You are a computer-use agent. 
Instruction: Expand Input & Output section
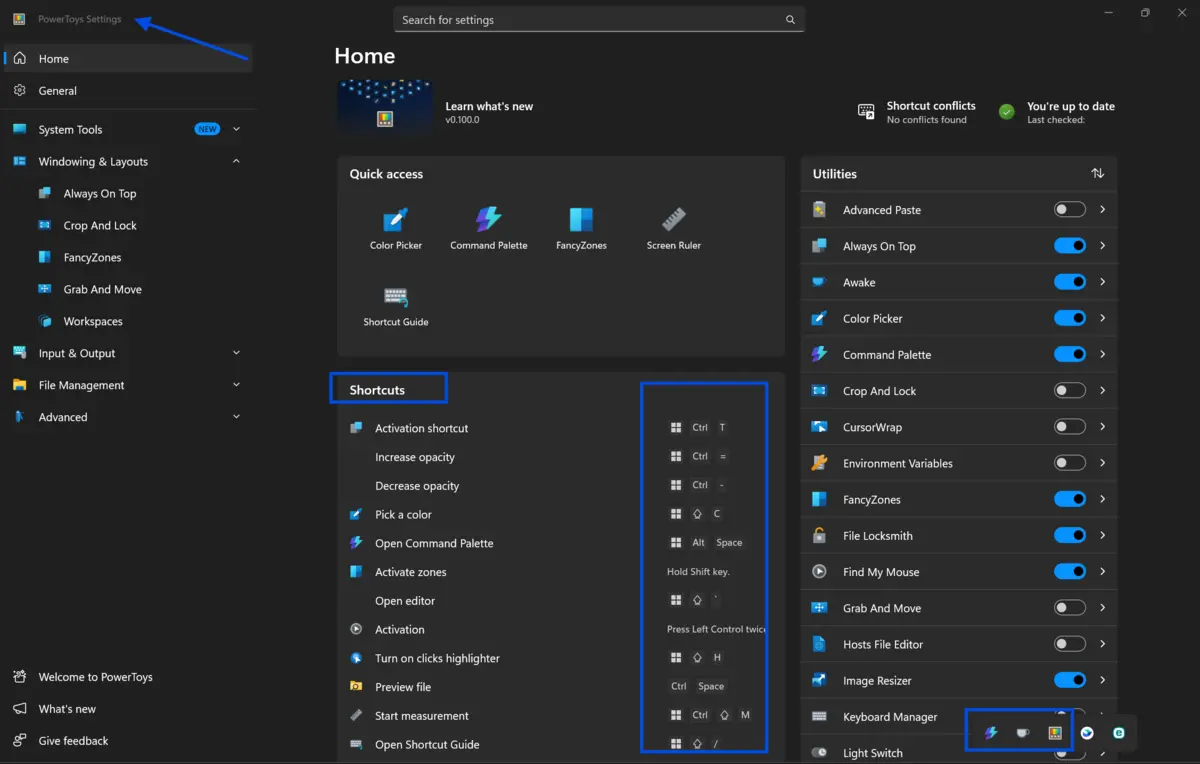click(x=236, y=354)
